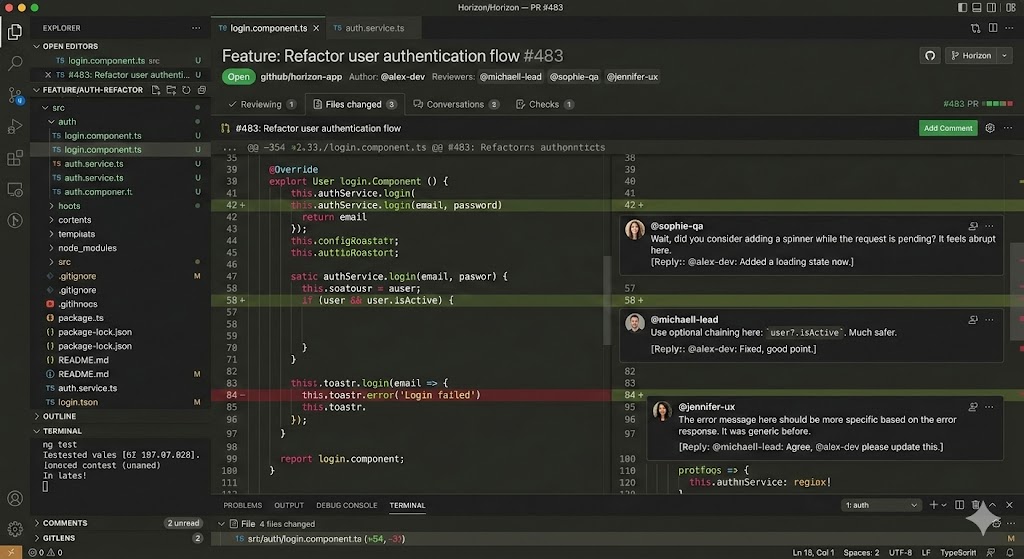
Task: Refresh the explorer file tree
Action: tap(186, 90)
